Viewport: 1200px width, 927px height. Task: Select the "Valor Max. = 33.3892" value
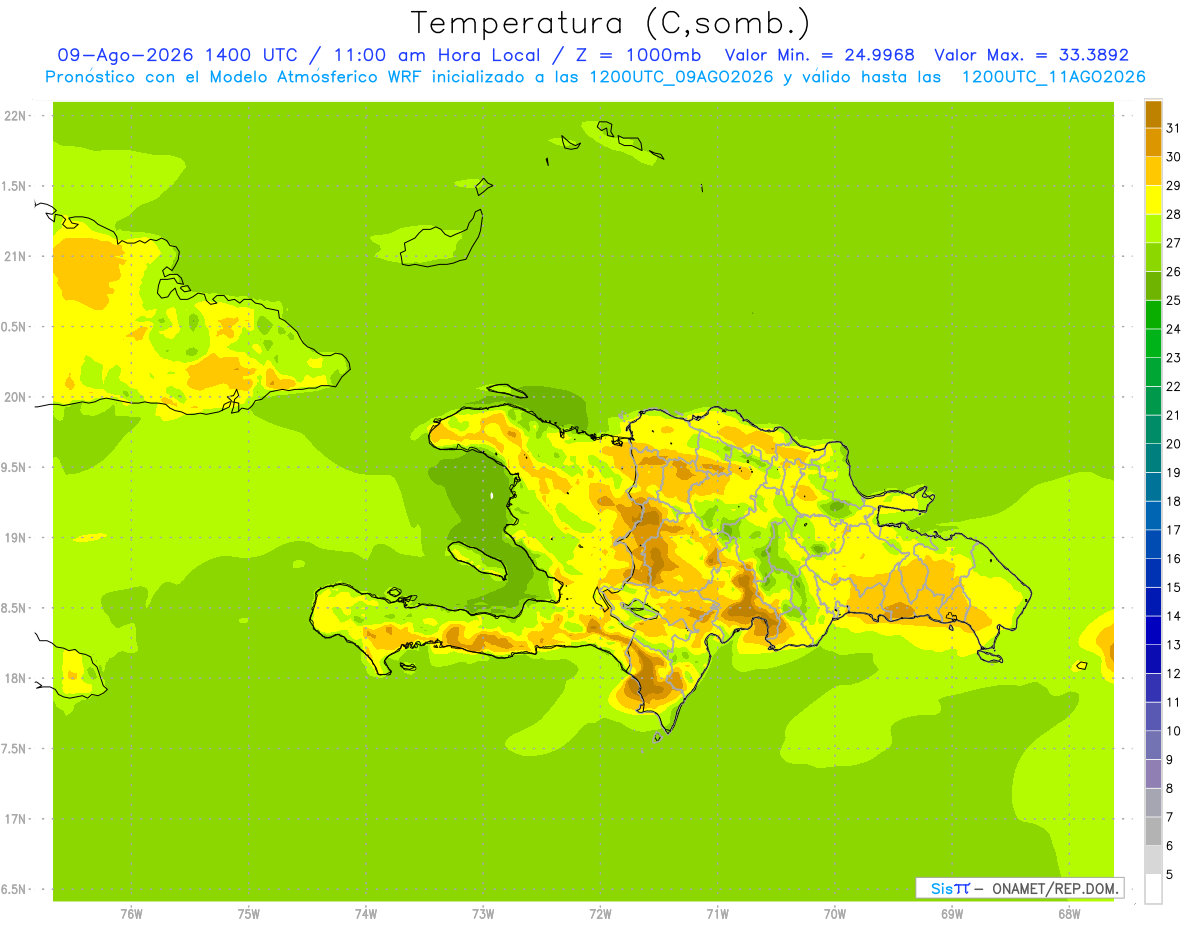pyautogui.click(x=1030, y=55)
